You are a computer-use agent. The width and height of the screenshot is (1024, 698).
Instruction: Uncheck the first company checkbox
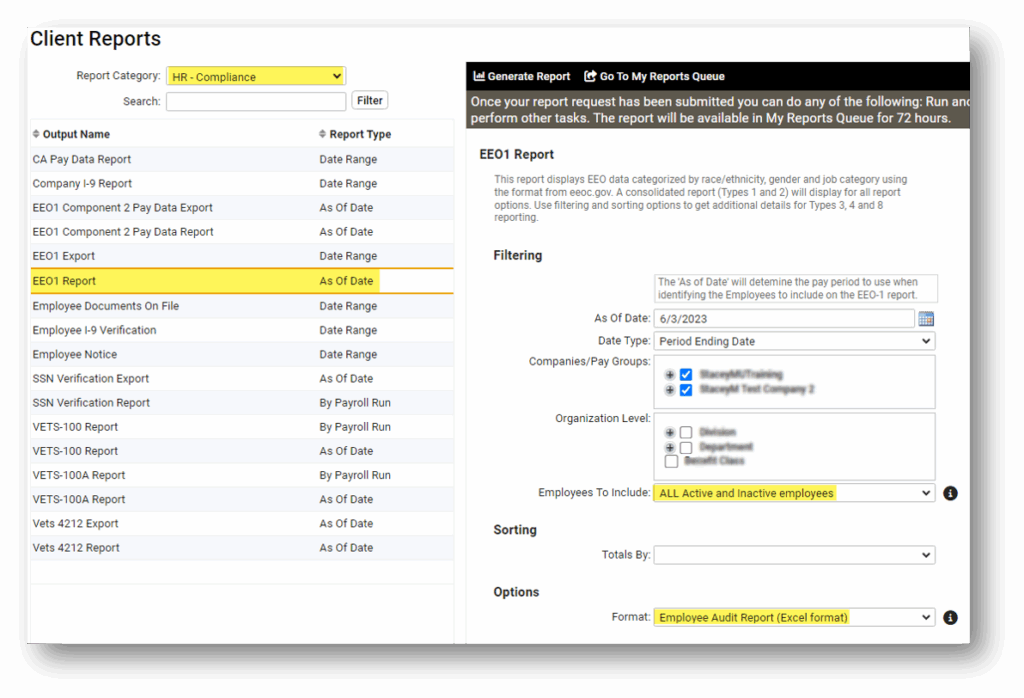(686, 374)
